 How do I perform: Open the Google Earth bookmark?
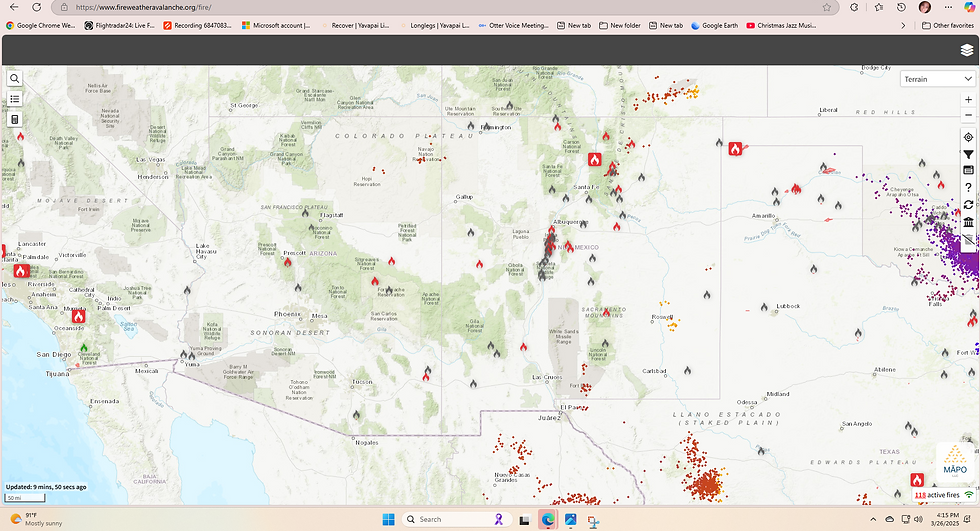(714, 26)
